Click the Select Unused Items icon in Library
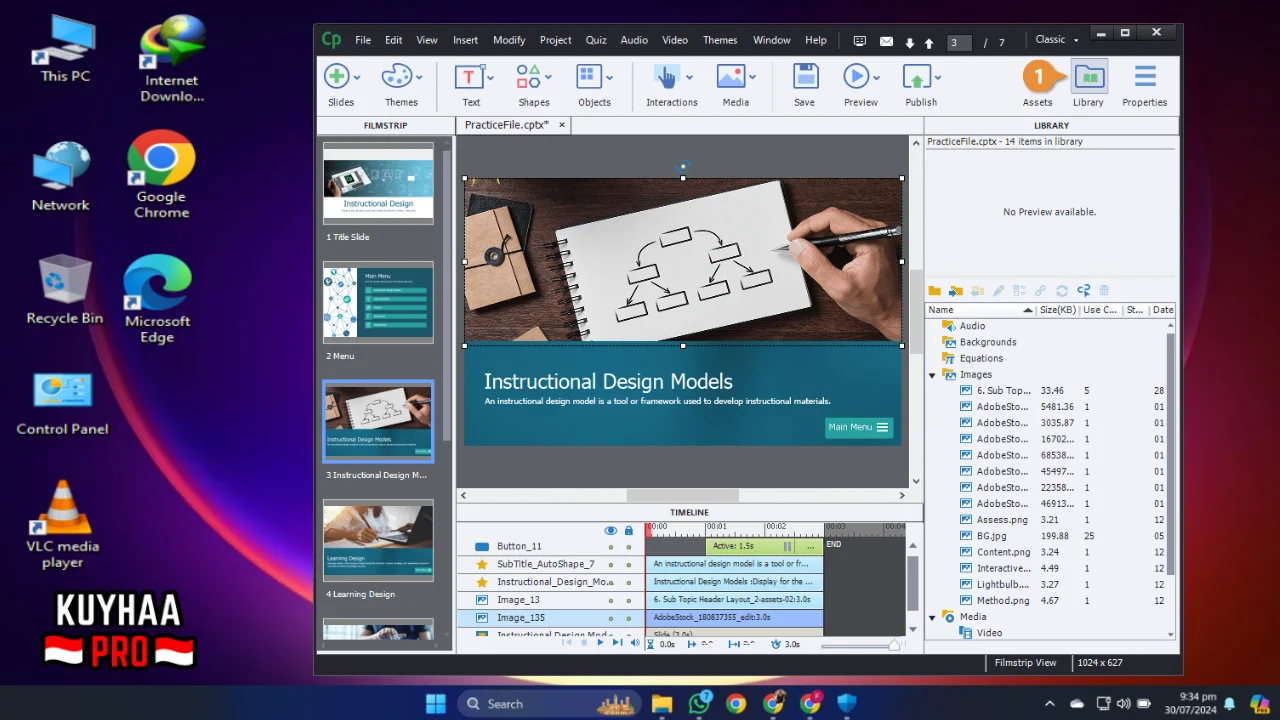This screenshot has width=1280, height=720. coord(1083,291)
